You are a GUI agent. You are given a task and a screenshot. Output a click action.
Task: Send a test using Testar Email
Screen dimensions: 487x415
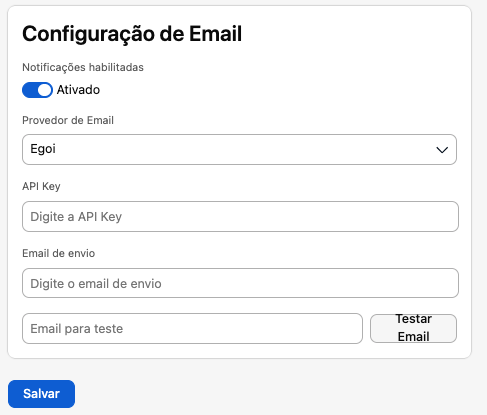[x=413, y=328]
